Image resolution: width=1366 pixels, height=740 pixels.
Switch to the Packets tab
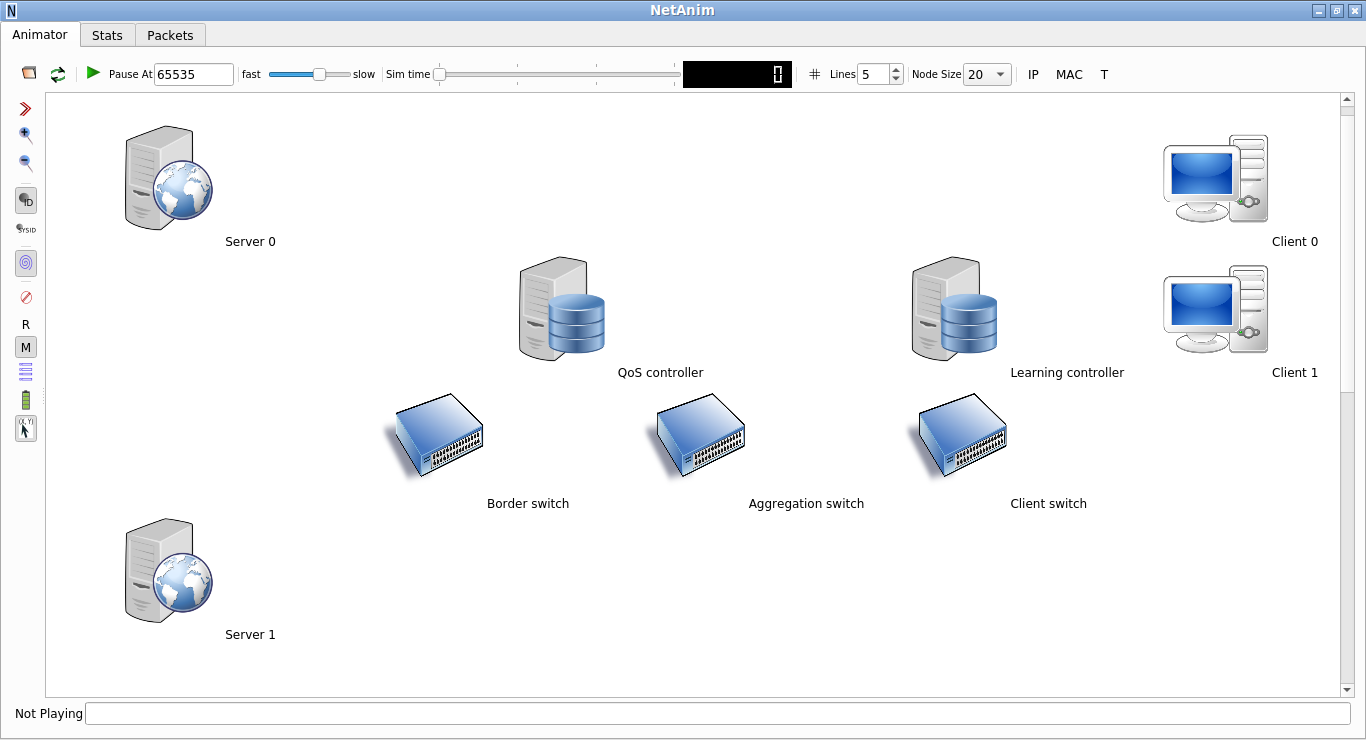click(x=170, y=35)
